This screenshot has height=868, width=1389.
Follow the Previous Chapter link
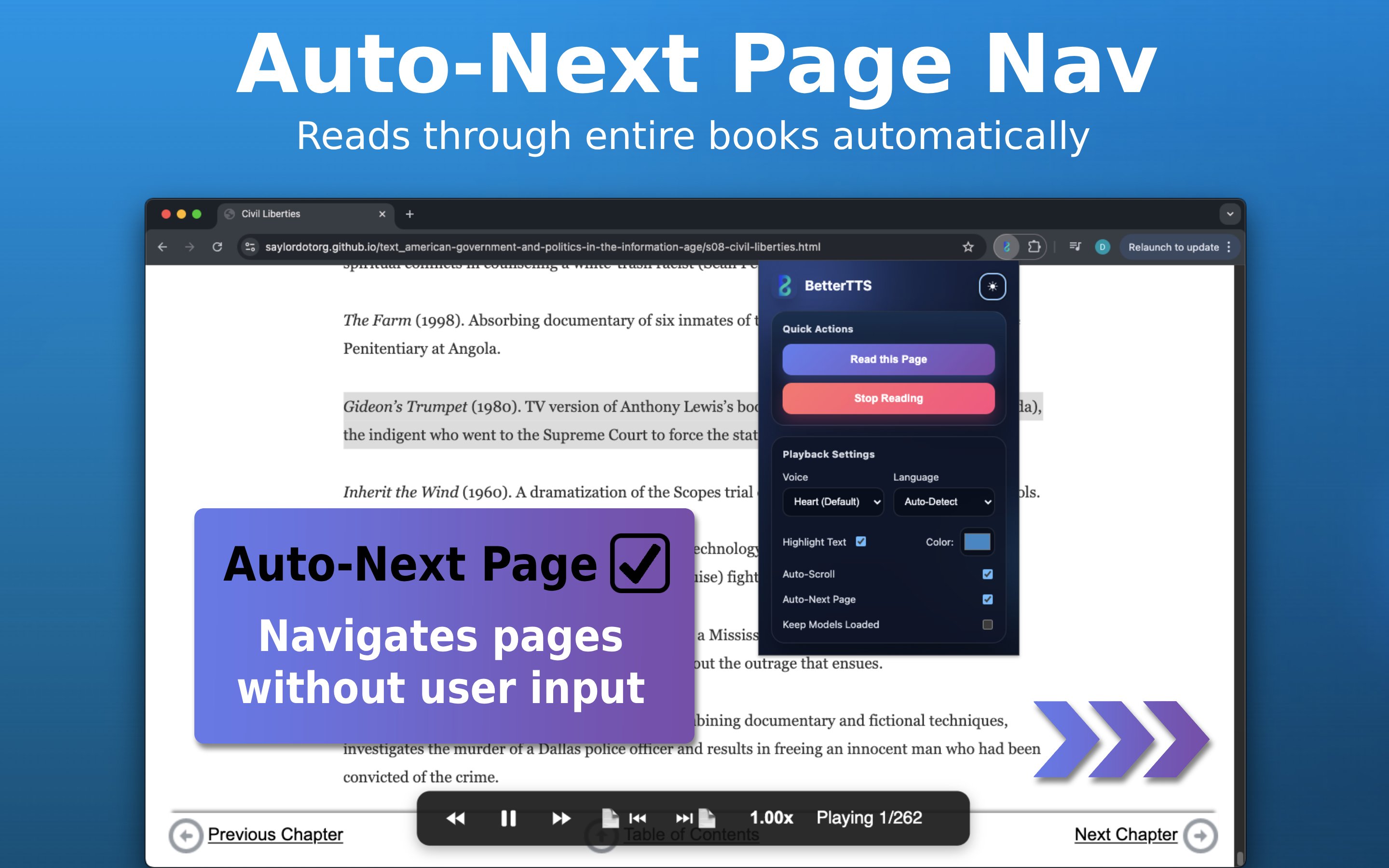[275, 835]
